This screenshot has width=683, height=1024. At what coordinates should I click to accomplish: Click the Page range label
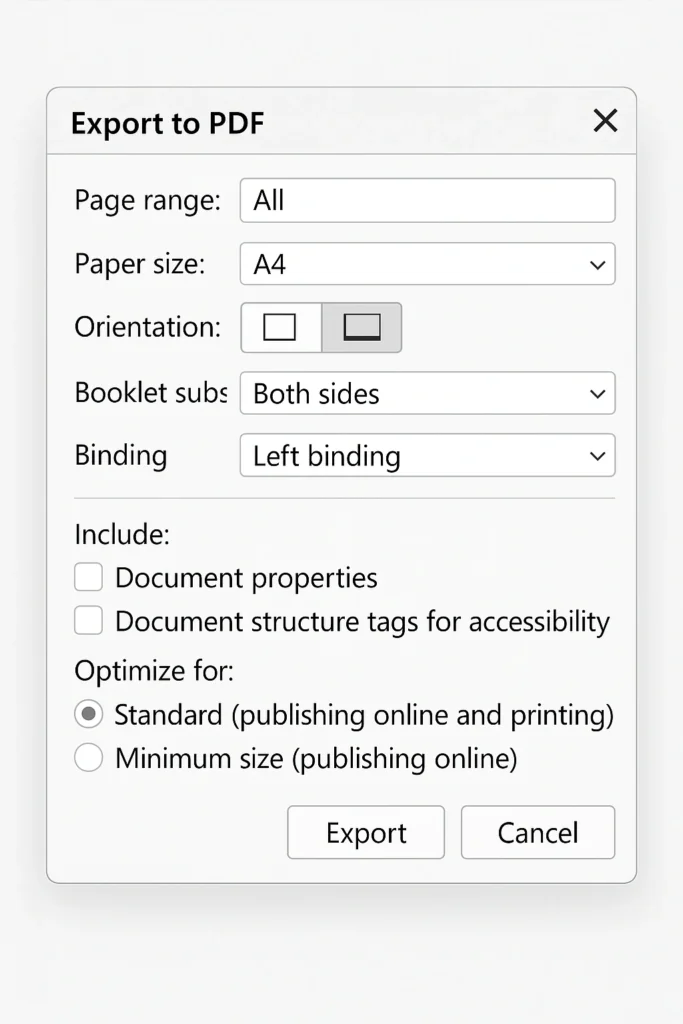148,200
